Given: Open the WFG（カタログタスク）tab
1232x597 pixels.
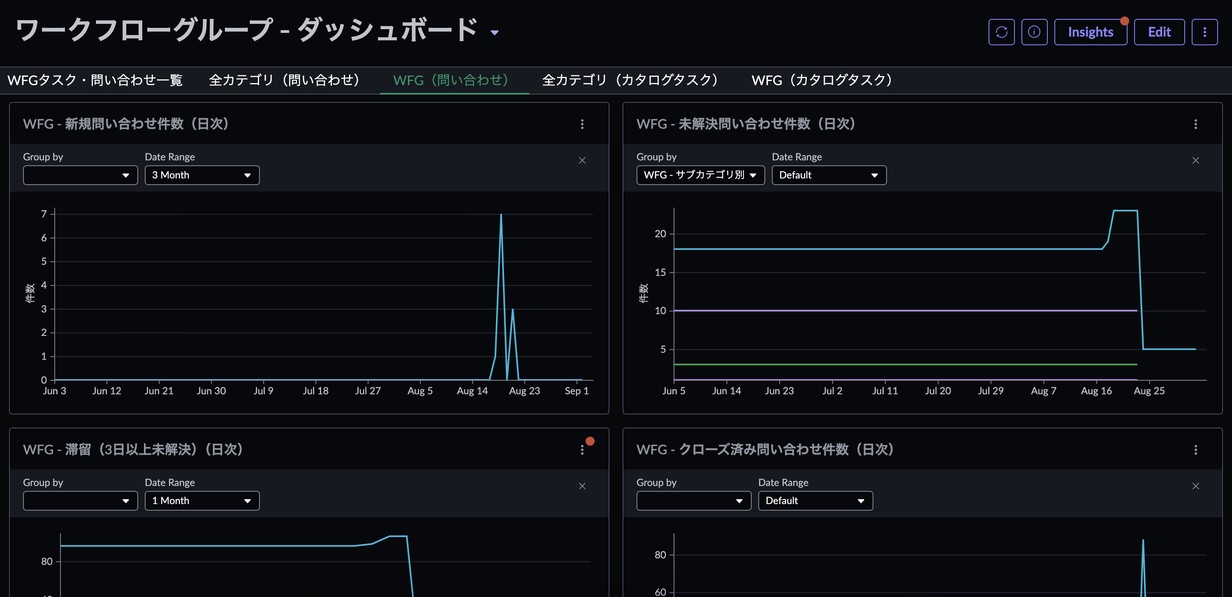Looking at the screenshot, I should 825,80.
